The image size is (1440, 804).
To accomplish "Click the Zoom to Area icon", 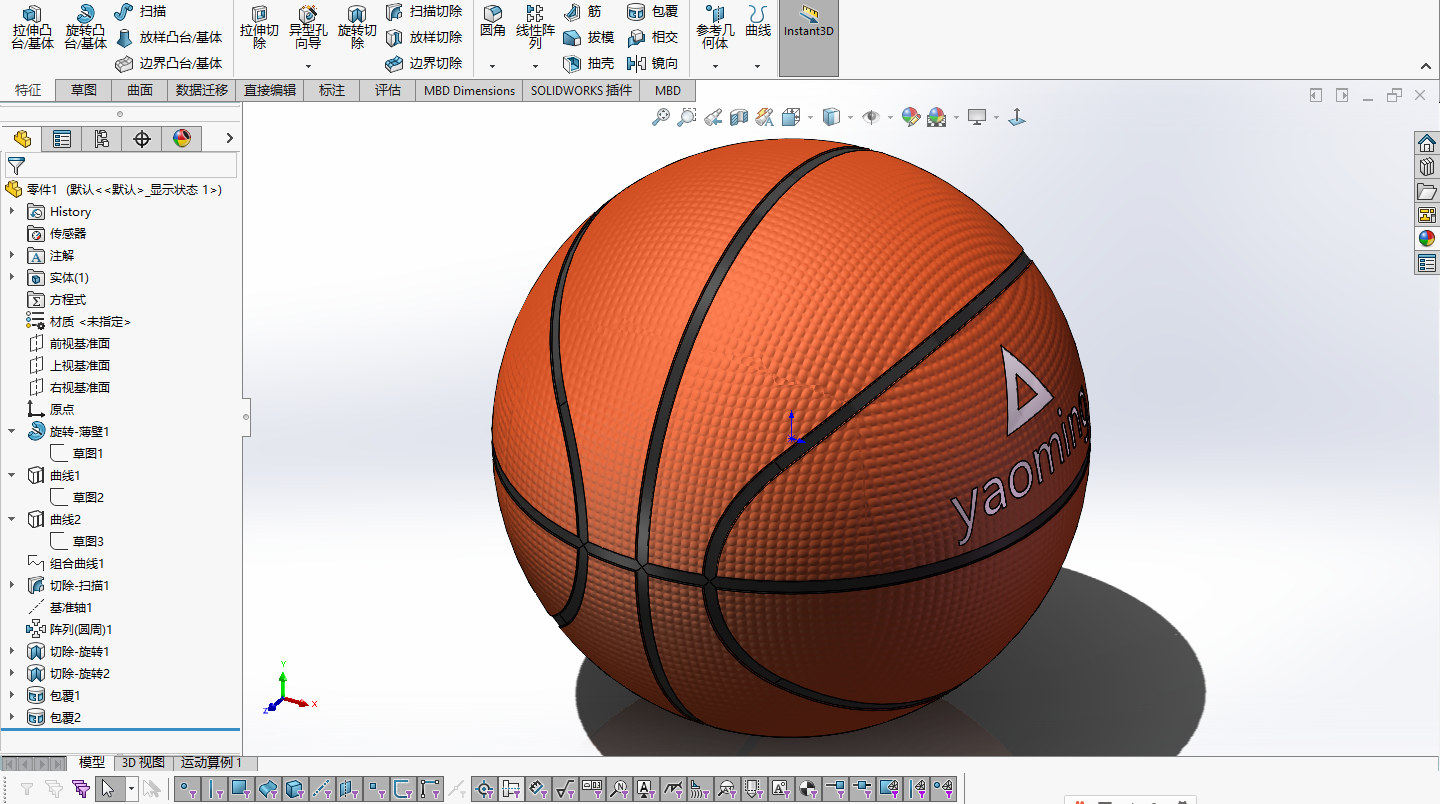I will click(x=687, y=117).
